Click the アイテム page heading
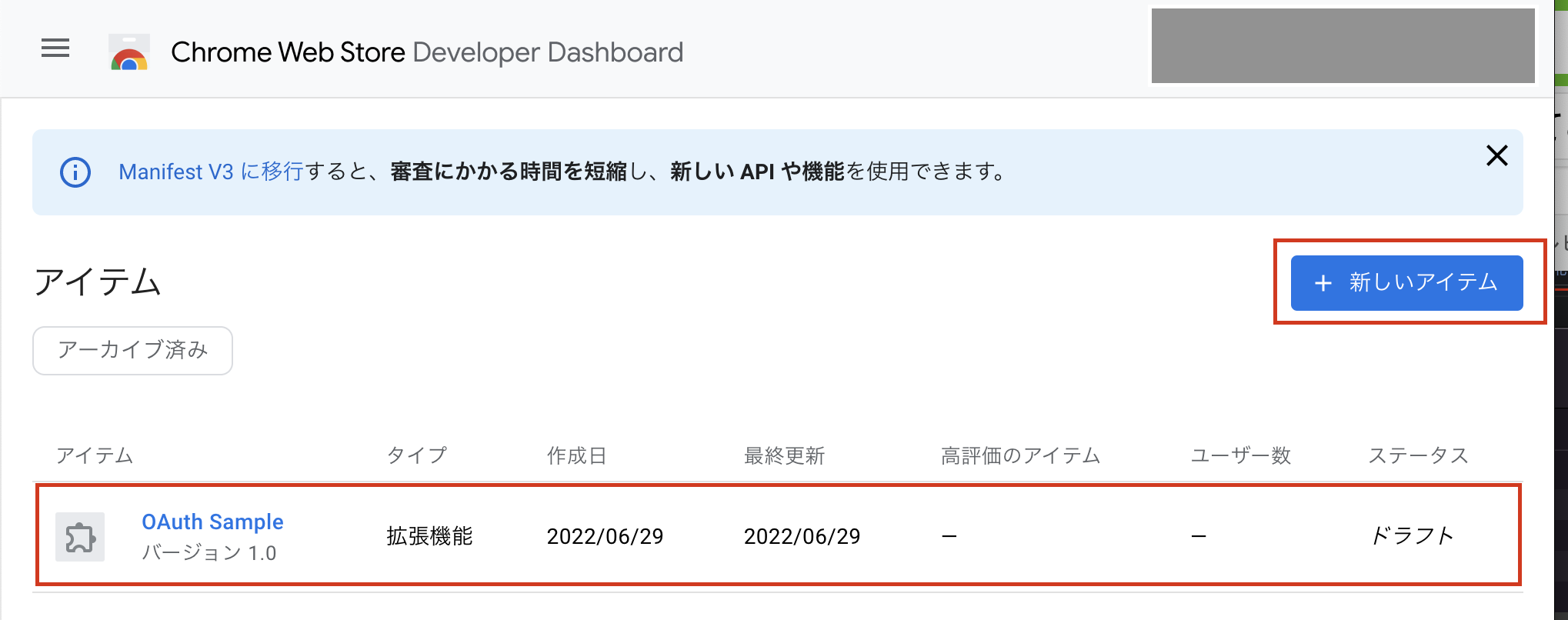Image resolution: width=1568 pixels, height=620 pixels. tap(97, 282)
